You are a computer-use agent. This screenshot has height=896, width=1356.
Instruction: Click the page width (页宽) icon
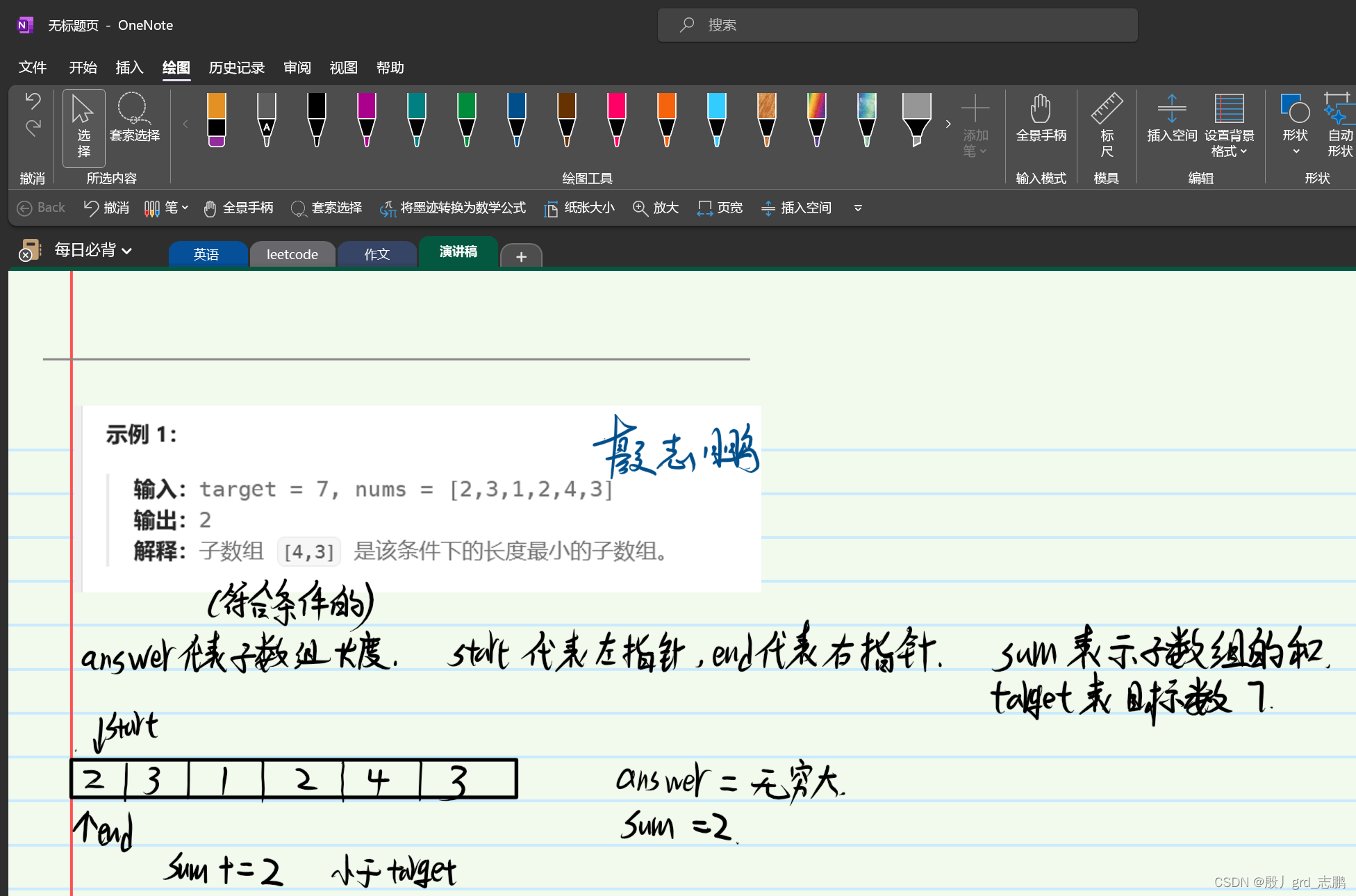[x=704, y=208]
